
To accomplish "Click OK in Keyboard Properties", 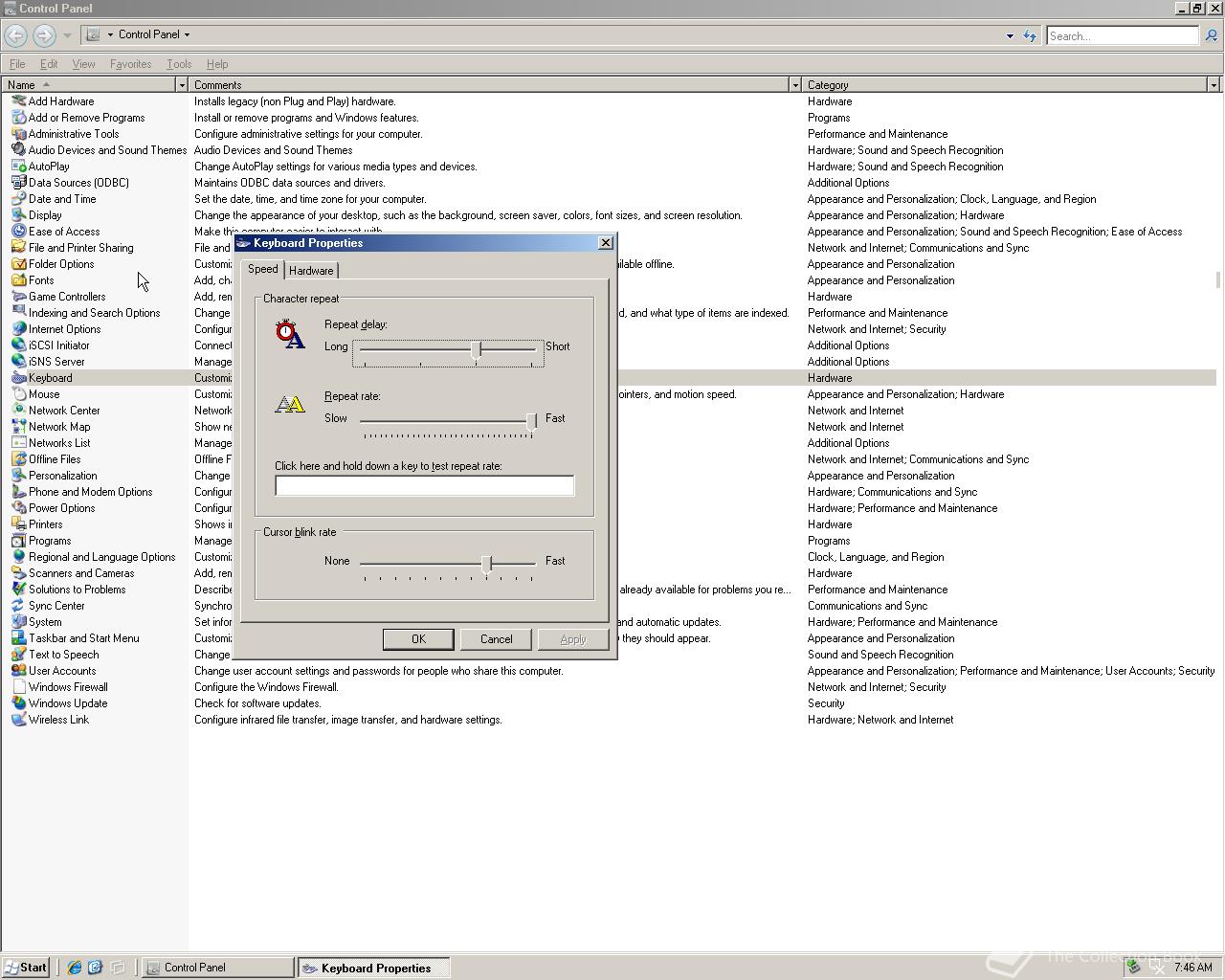I will click(418, 639).
